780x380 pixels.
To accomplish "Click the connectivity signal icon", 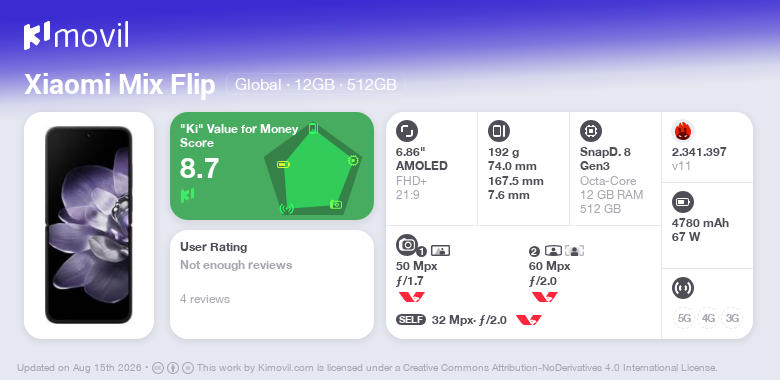I will 683,287.
